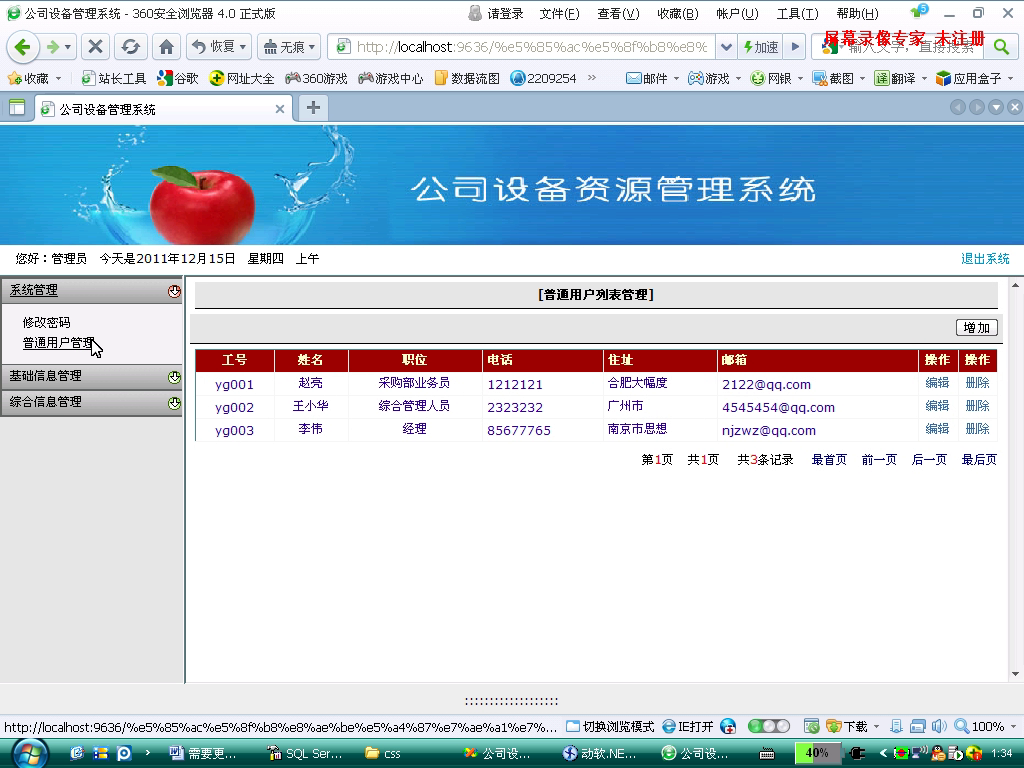Click the browser back arrow button
Screen dimensions: 1024x768
pyautogui.click(x=23, y=47)
